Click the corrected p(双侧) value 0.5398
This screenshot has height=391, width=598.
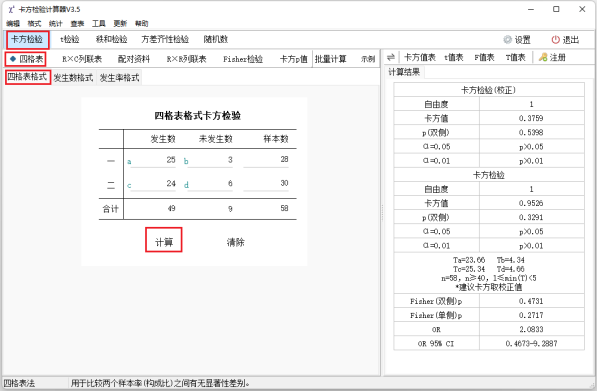click(x=531, y=132)
